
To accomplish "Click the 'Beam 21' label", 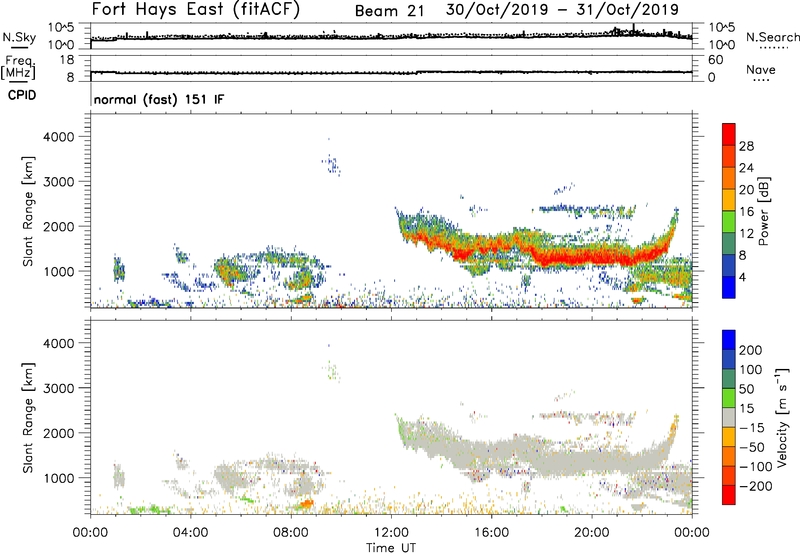I will (x=389, y=11).
